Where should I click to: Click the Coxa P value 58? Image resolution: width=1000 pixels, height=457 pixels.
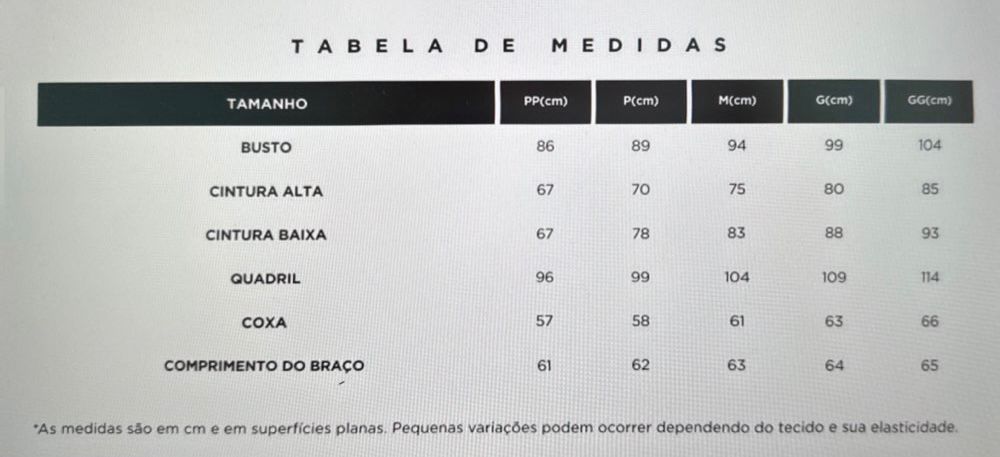[641, 322]
